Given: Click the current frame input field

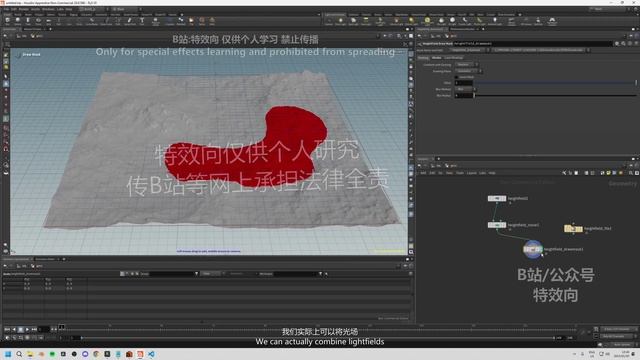Looking at the screenshot, I should tap(44, 329).
